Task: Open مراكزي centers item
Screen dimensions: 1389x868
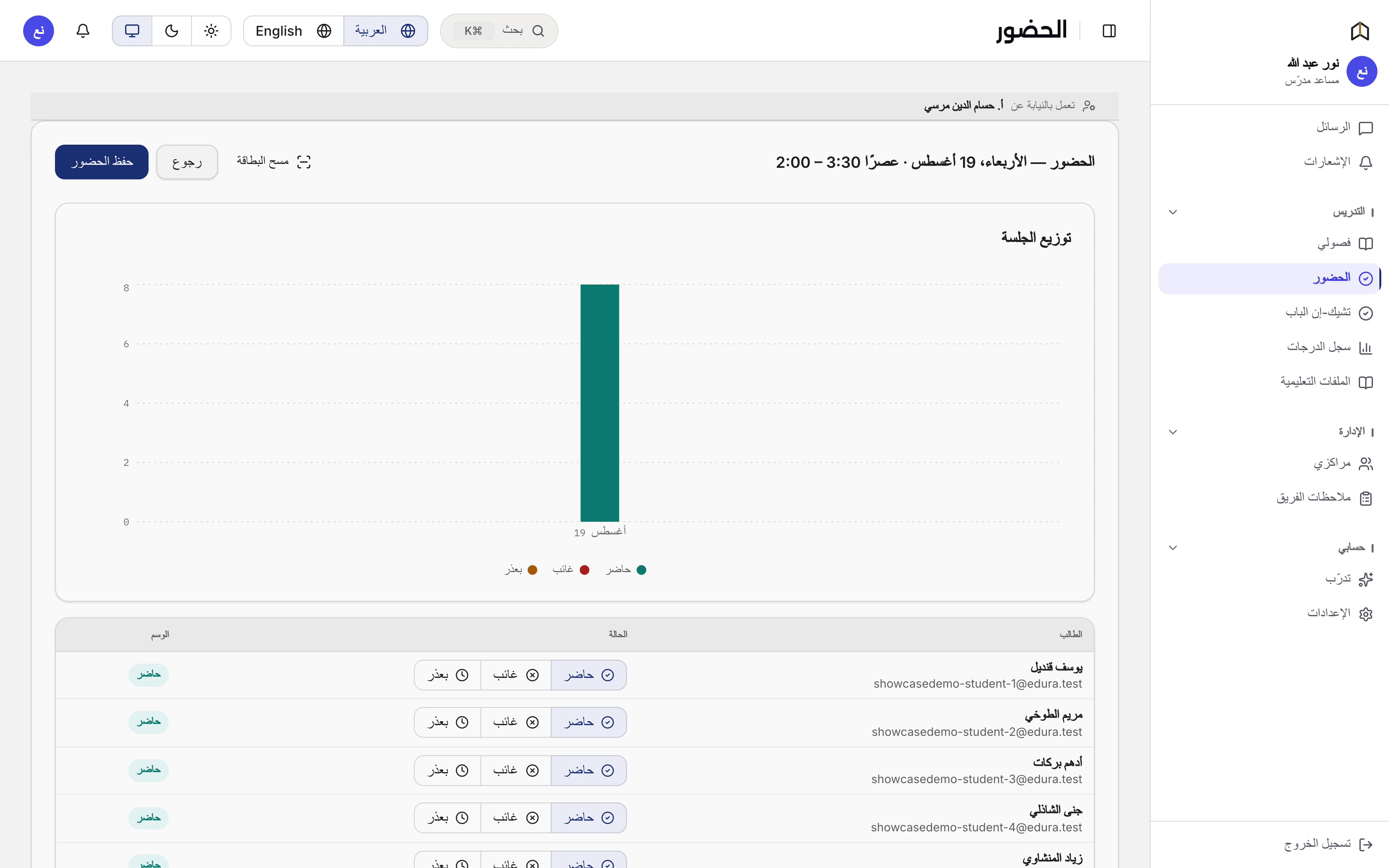Action: click(1269, 463)
